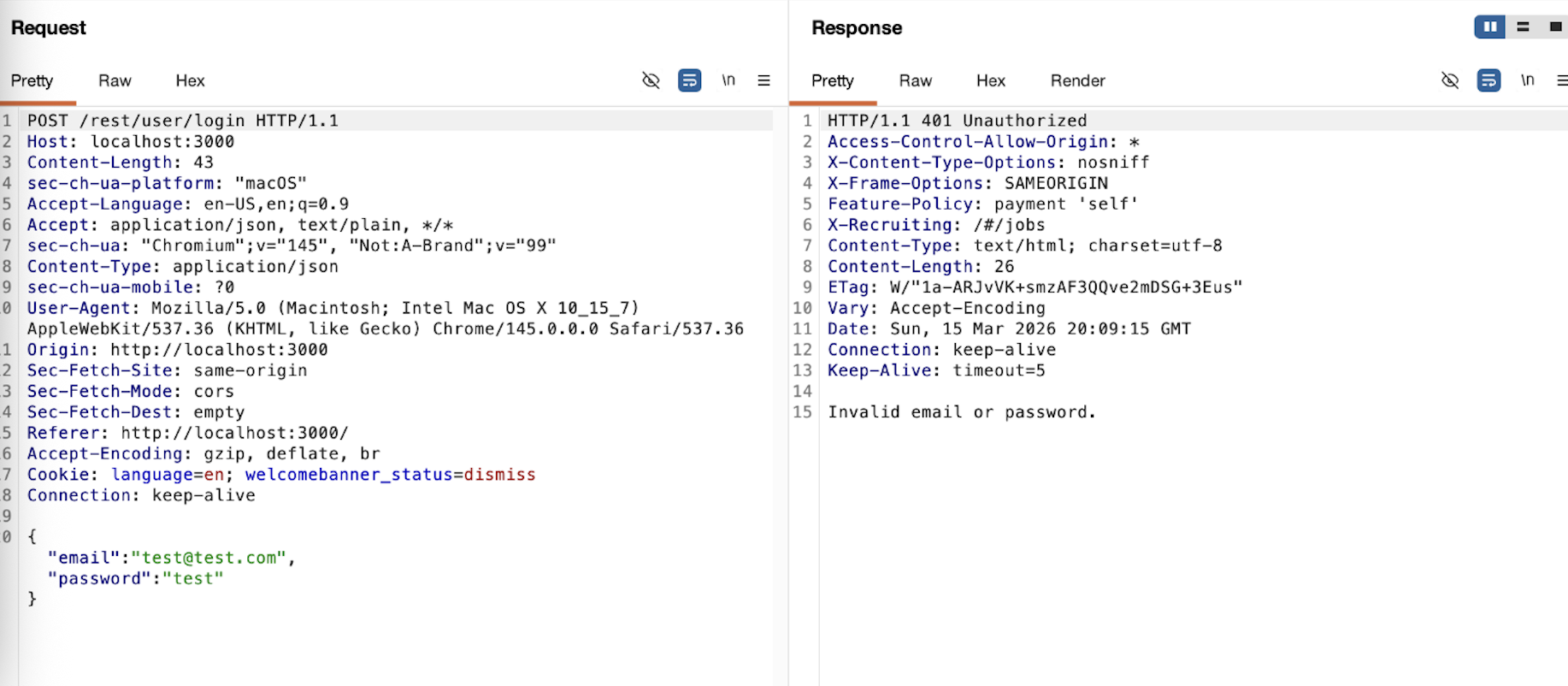
Task: Click the X-Content-Type-Options: nosniff header
Action: coord(987,162)
